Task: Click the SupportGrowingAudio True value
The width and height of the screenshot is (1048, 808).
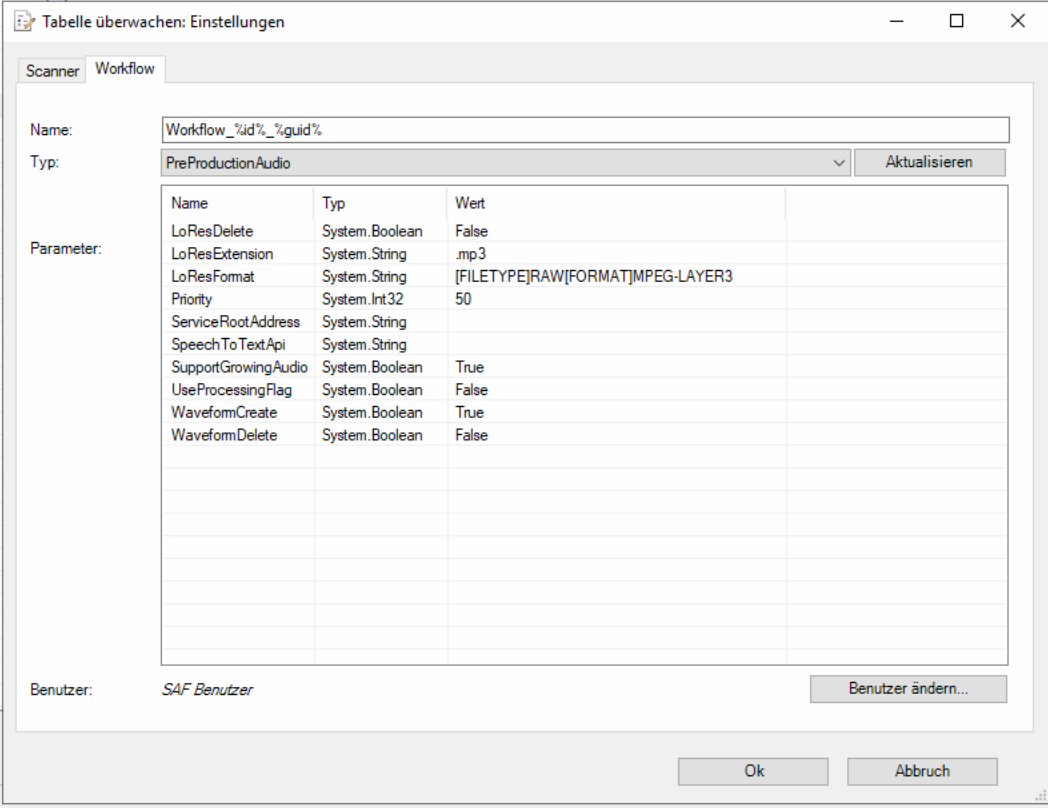Action: pyautogui.click(x=469, y=367)
